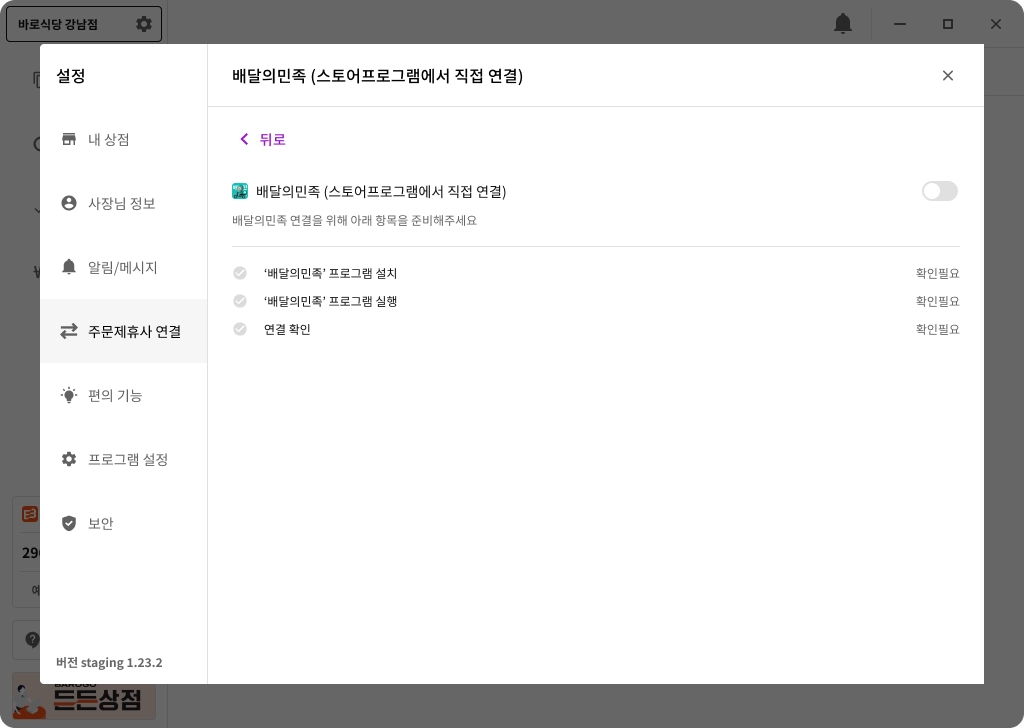The height and width of the screenshot is (728, 1024).
Task: Click the gear icon beside 프로그램 설정
Action: [69, 459]
